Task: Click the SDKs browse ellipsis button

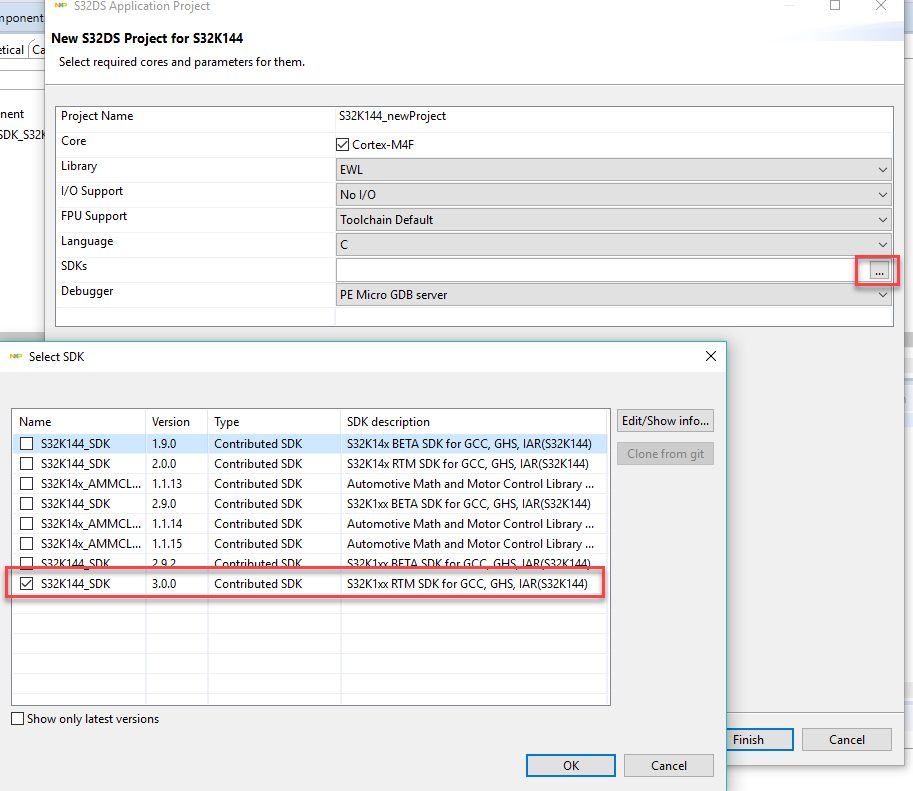Action: (879, 271)
